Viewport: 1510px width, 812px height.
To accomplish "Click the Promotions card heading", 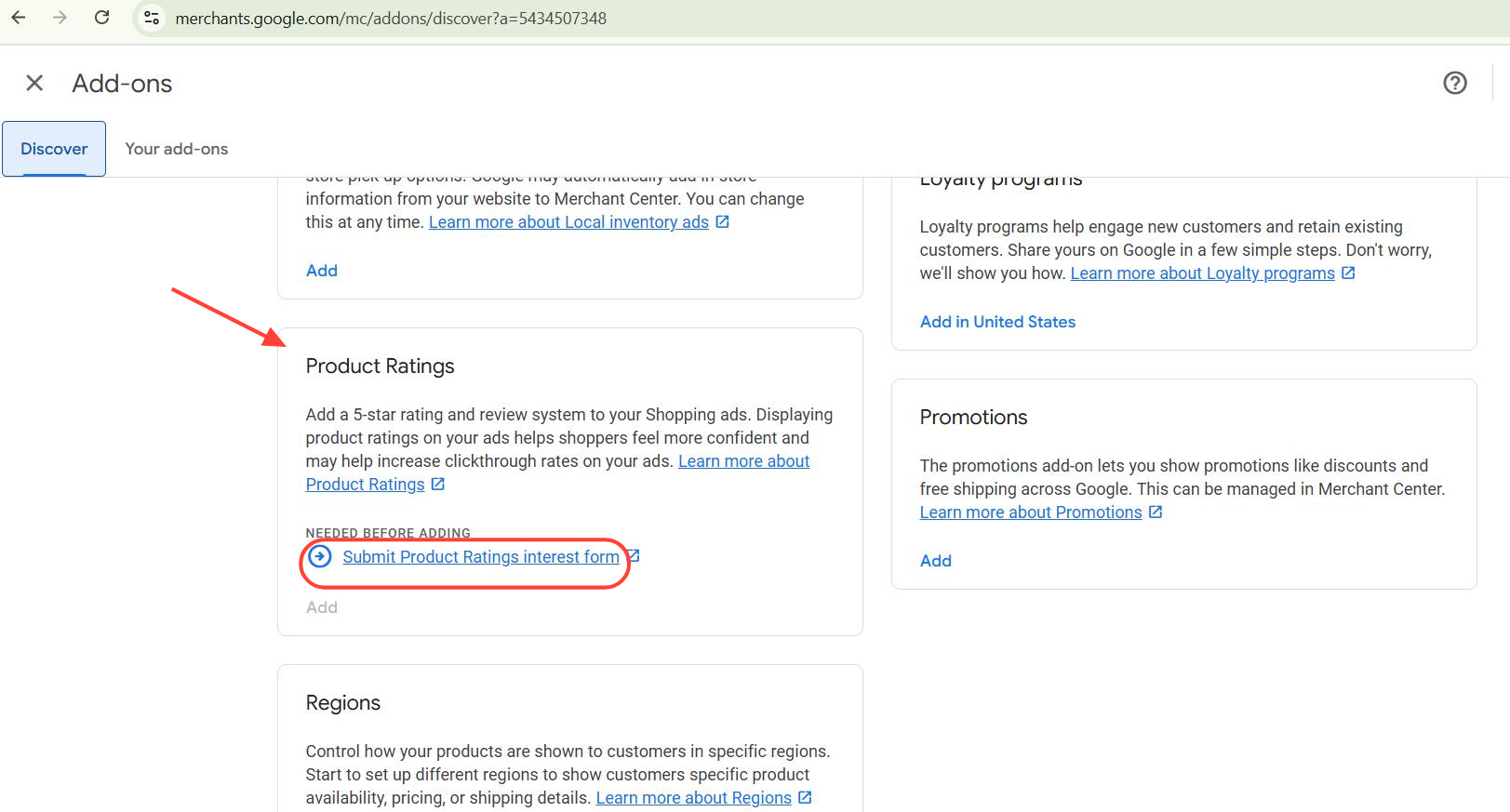I will [973, 418].
